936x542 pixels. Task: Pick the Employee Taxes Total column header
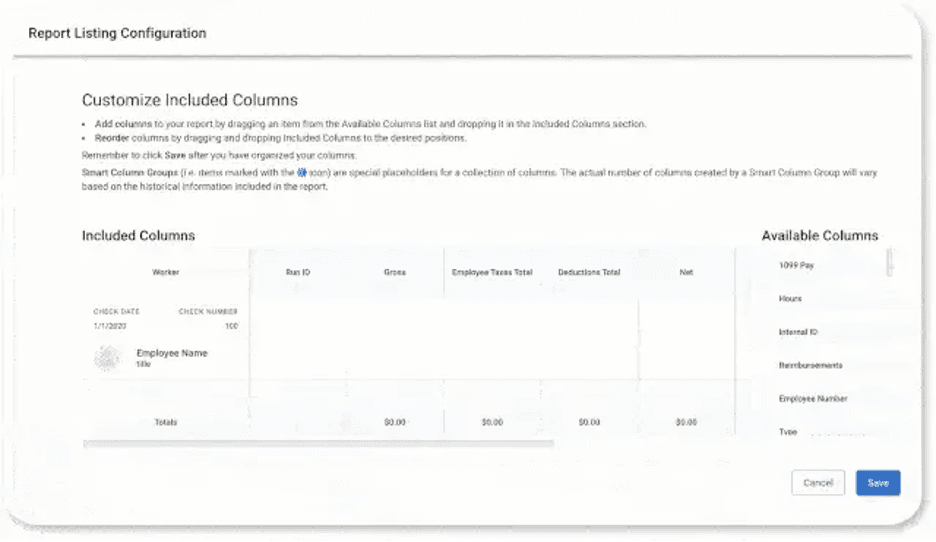[492, 272]
